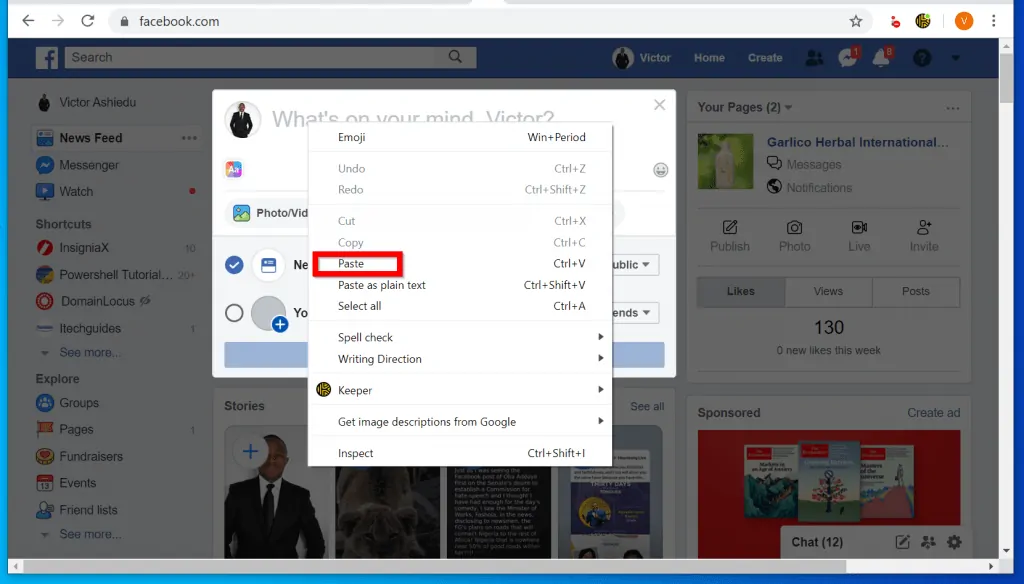Toggle the bookmark star in address bar

[x=855, y=20]
